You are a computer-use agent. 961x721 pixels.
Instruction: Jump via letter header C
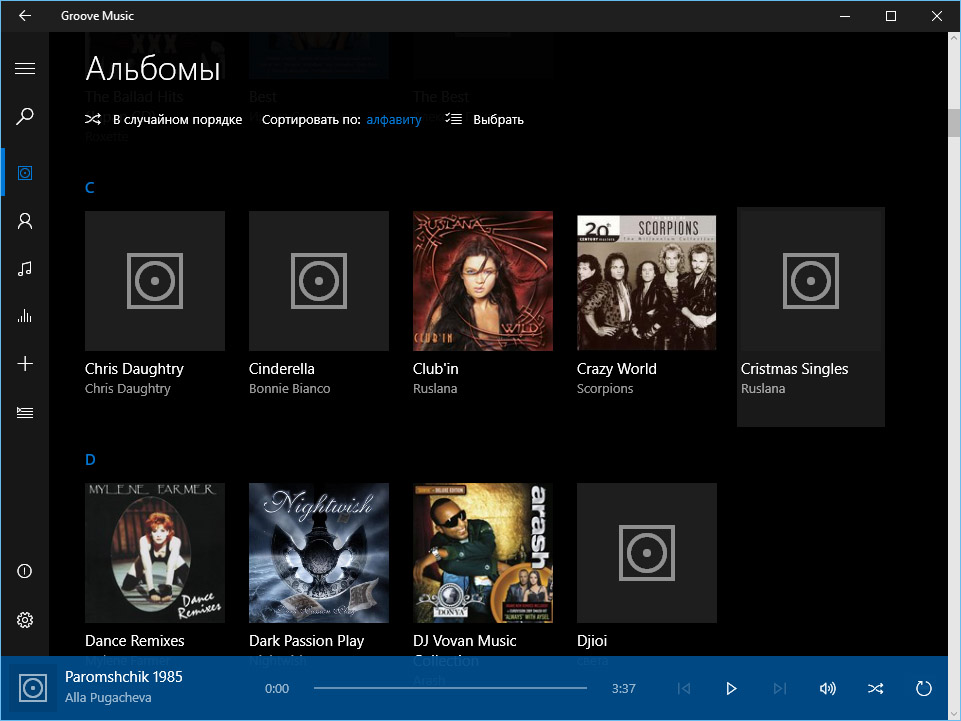click(89, 188)
